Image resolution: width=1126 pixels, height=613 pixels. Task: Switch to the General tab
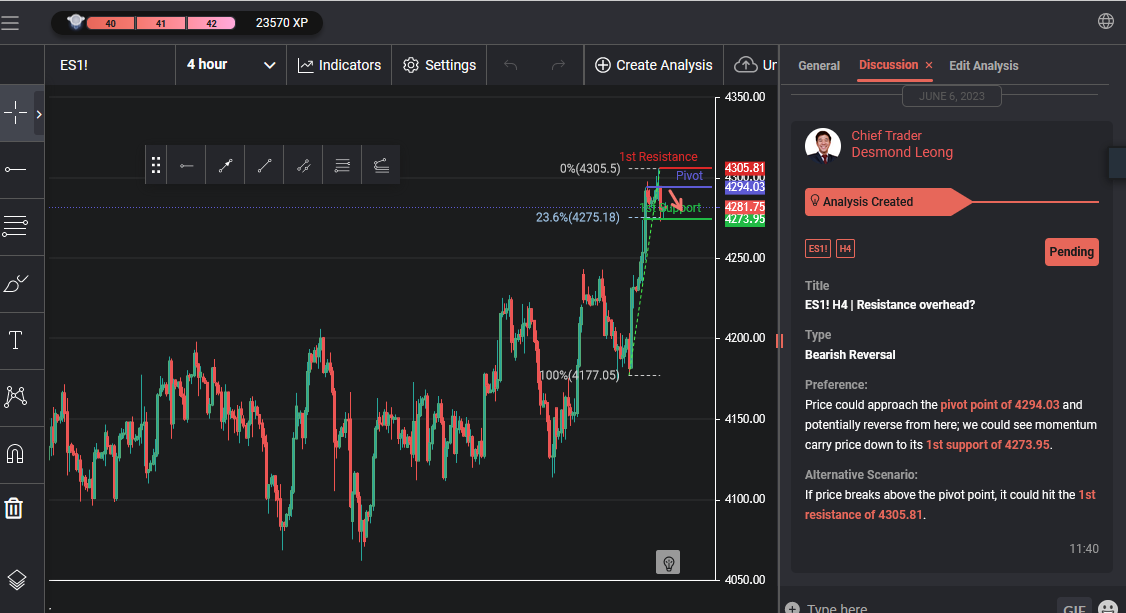(x=819, y=65)
